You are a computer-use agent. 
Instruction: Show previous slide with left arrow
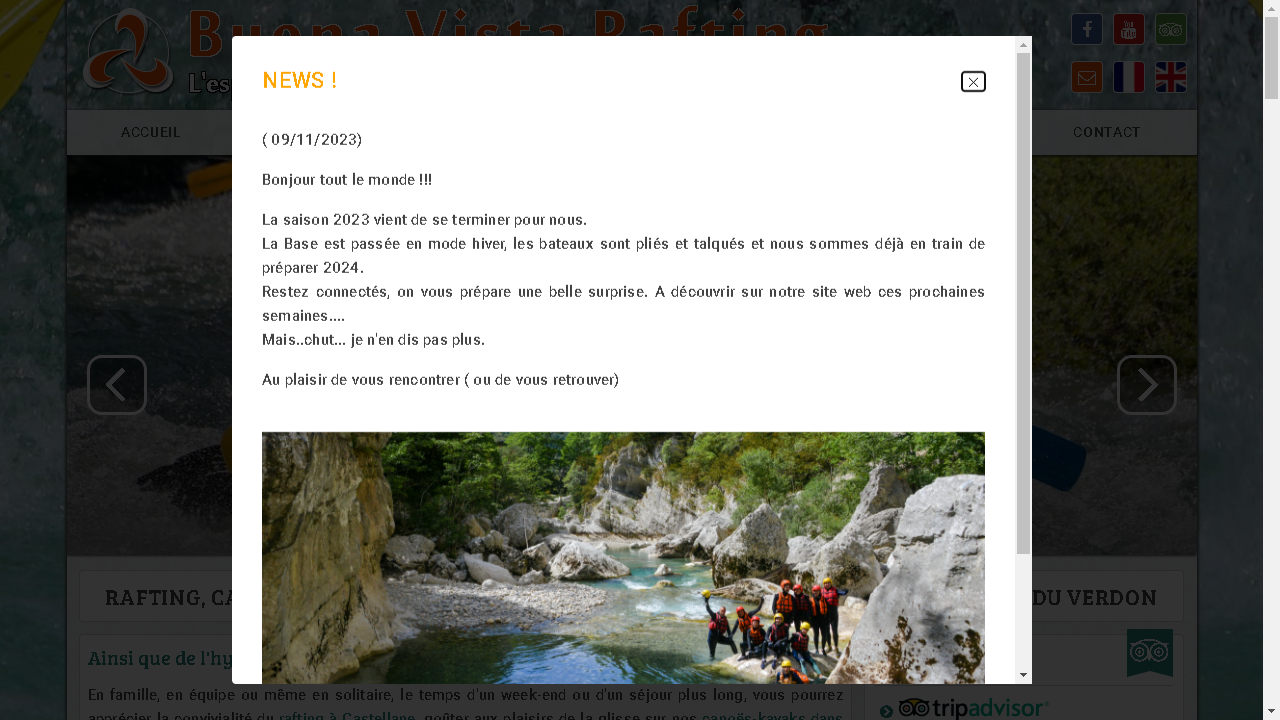point(117,385)
